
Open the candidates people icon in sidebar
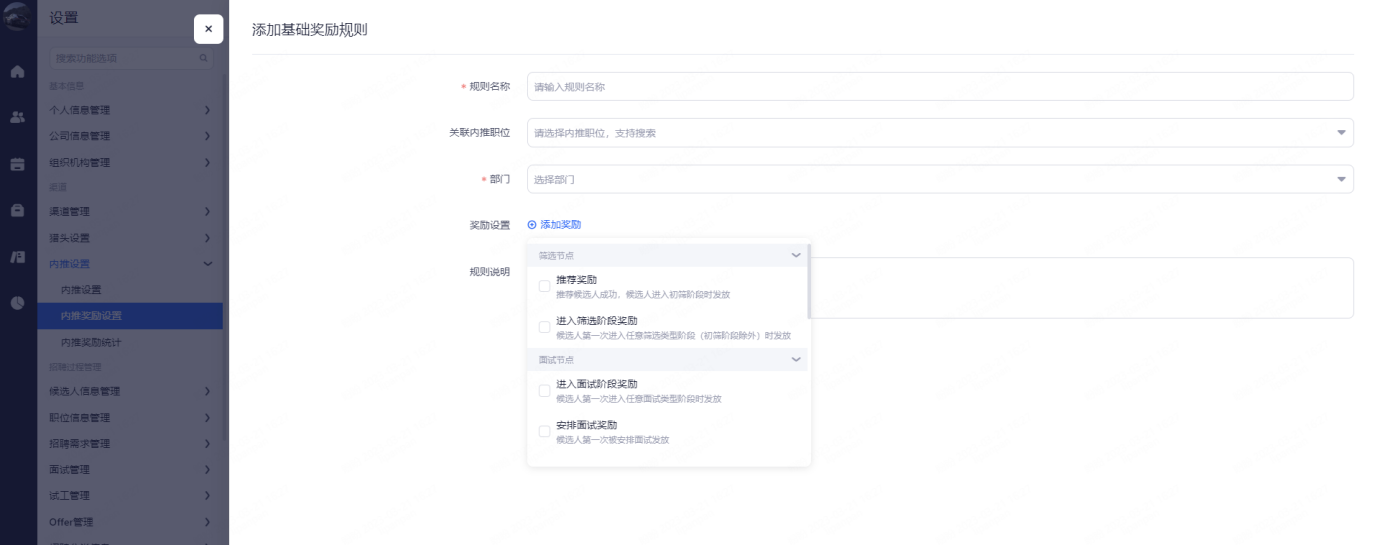17,117
